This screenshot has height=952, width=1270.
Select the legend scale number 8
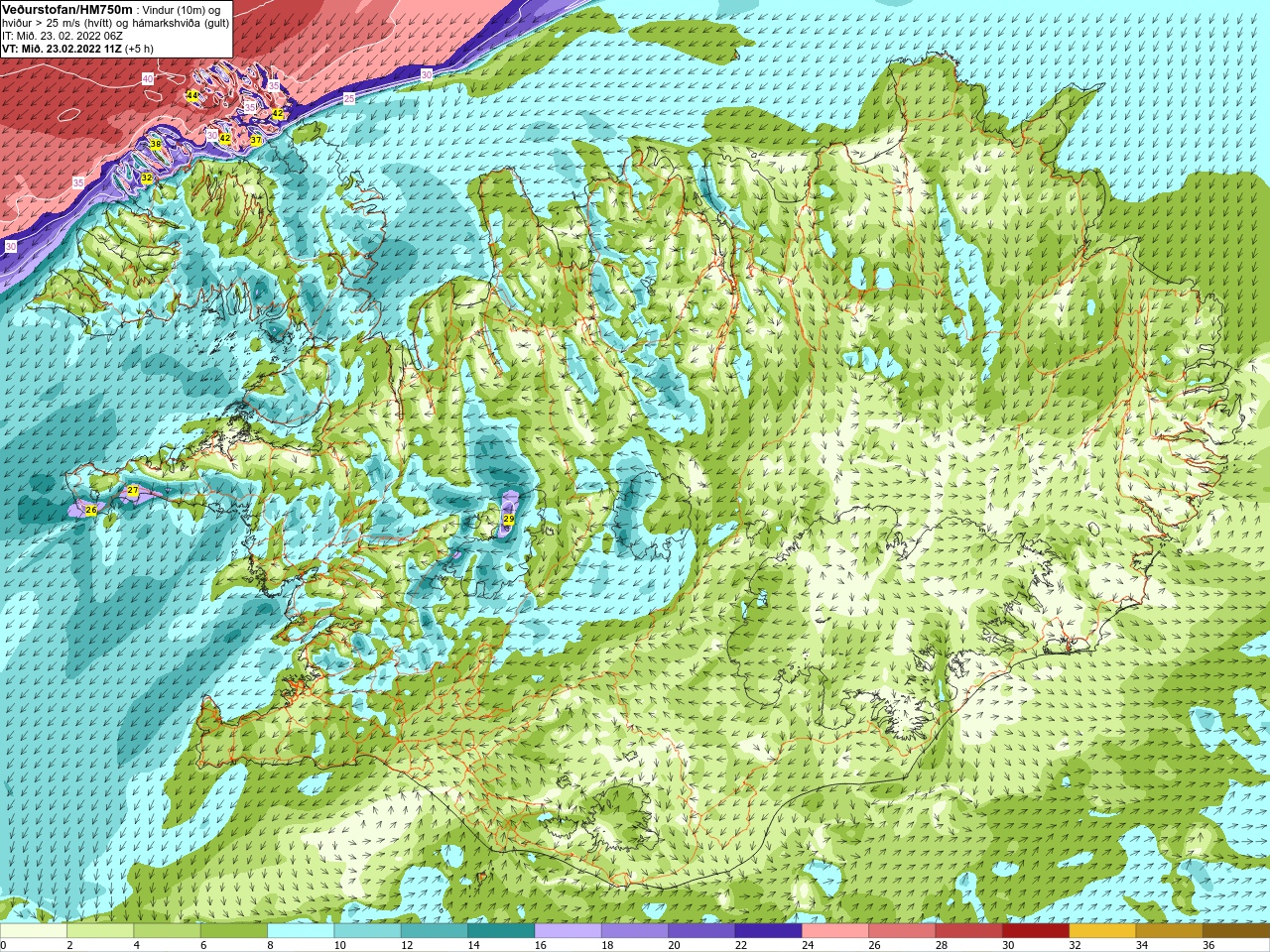click(x=270, y=945)
